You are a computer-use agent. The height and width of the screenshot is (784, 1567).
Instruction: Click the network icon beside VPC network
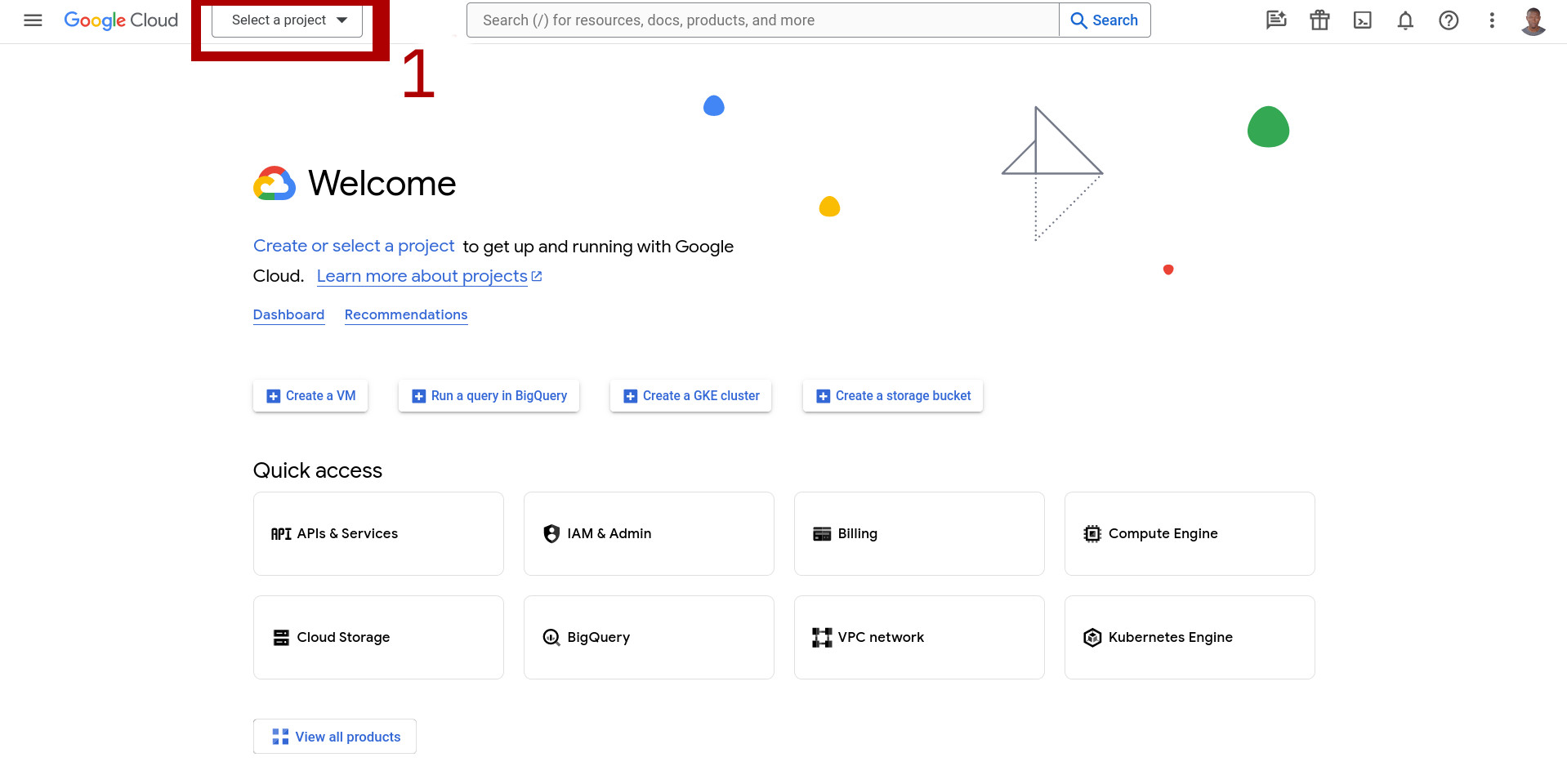822,638
